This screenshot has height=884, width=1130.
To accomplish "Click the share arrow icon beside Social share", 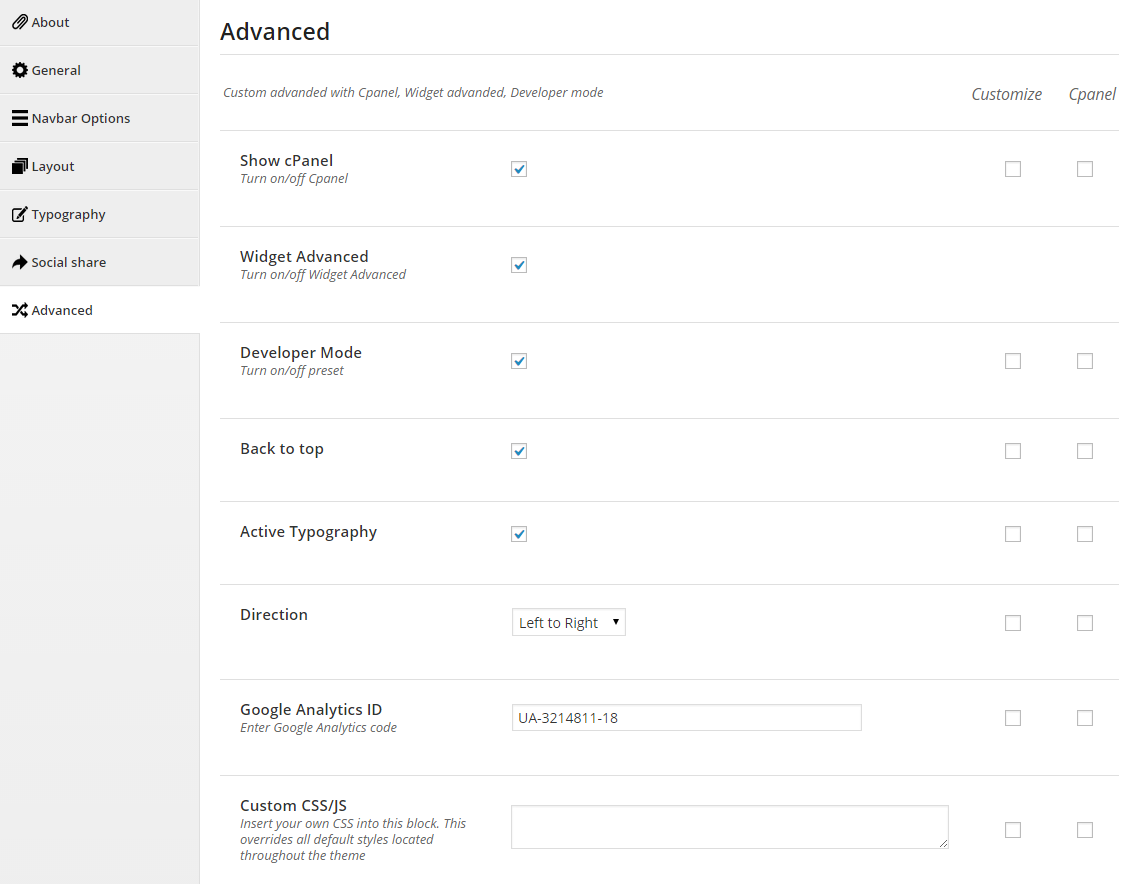I will pos(19,262).
